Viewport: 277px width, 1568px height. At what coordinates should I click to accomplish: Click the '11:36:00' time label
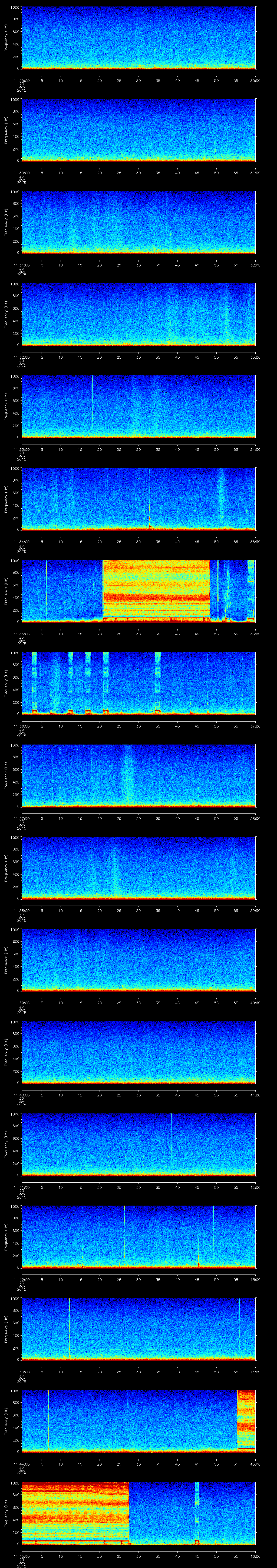point(22,726)
